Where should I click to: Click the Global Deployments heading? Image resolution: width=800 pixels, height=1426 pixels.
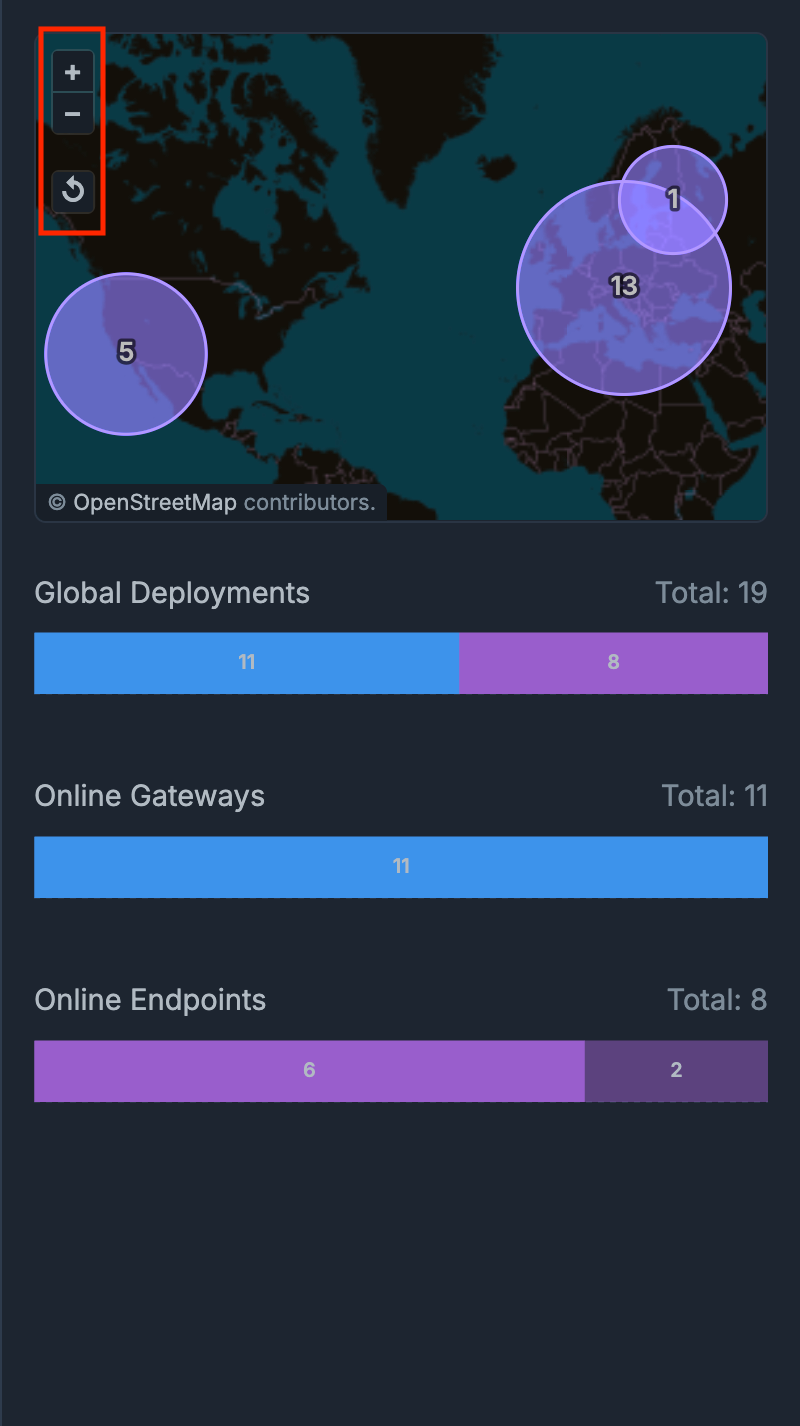pyautogui.click(x=172, y=593)
